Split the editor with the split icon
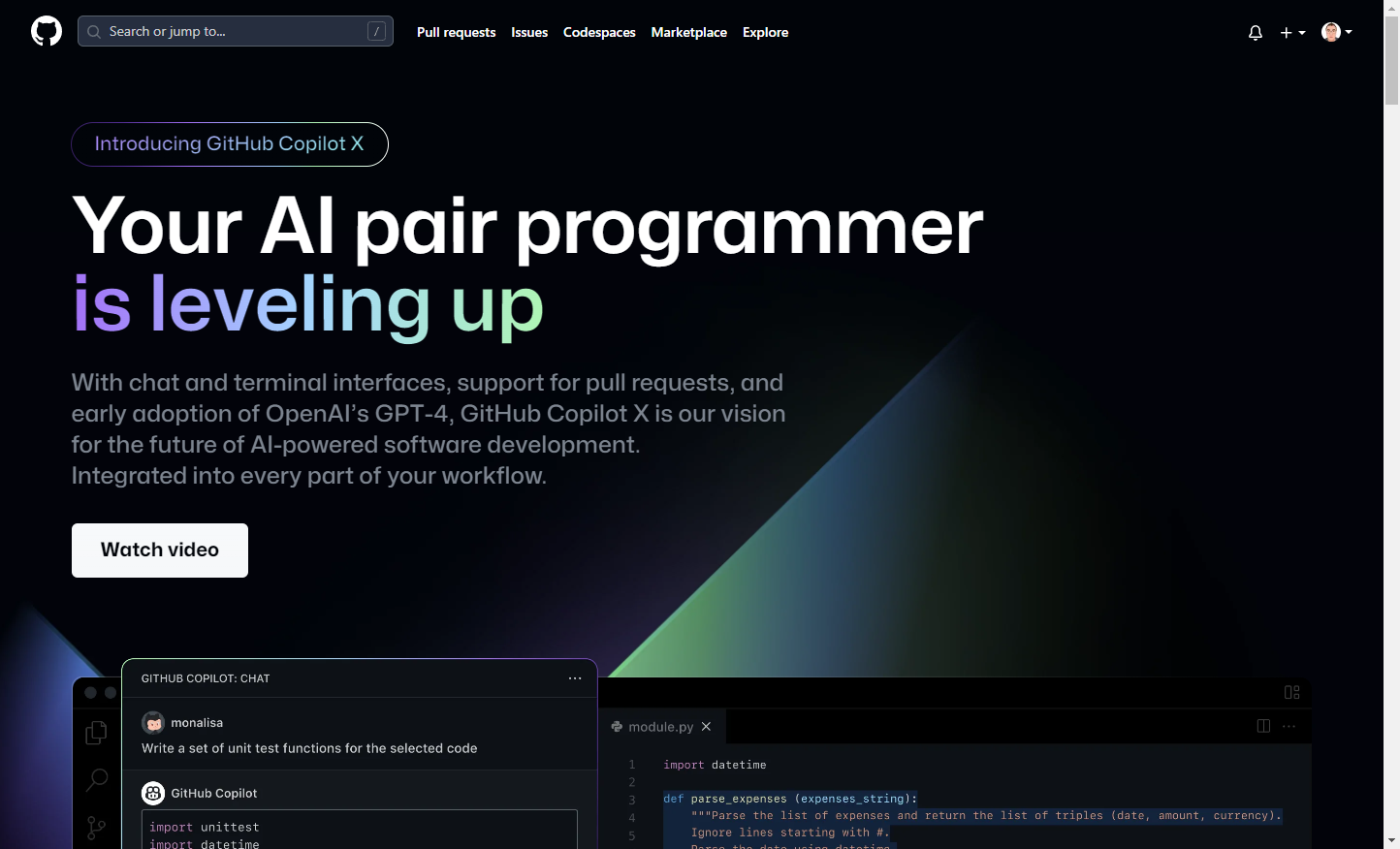The height and width of the screenshot is (849, 1400). 1263,726
